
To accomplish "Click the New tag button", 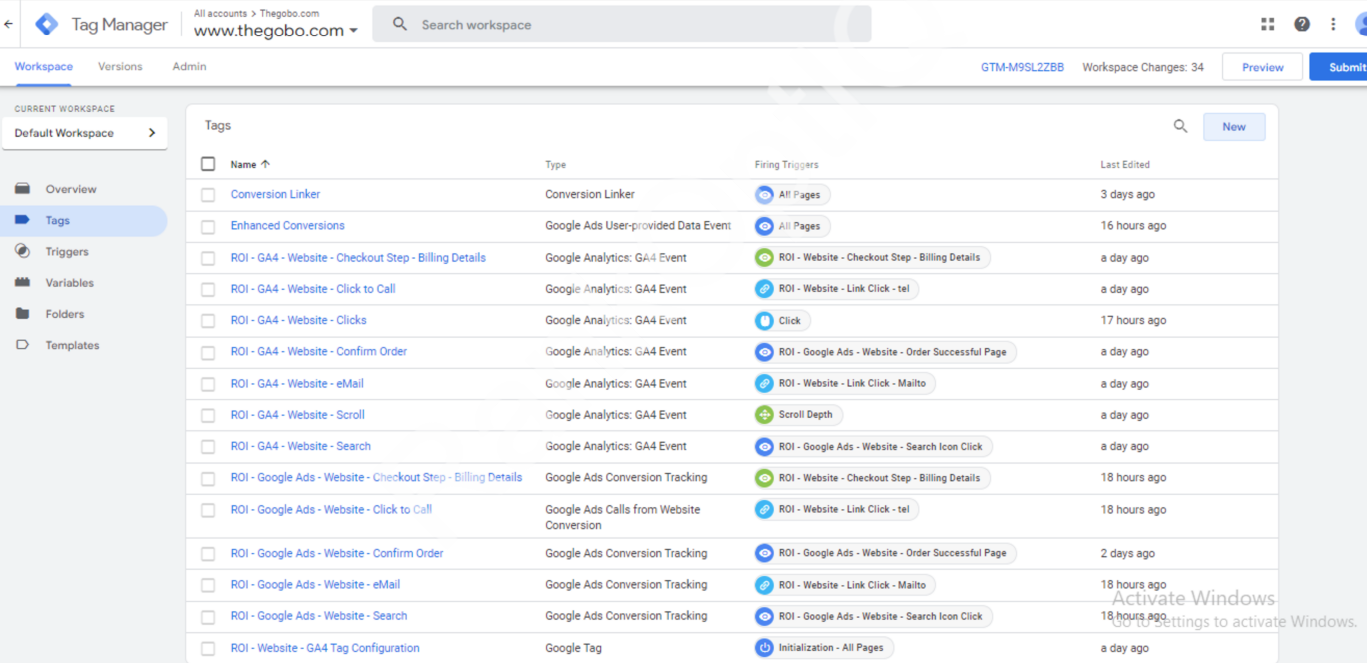I will (x=1233, y=127).
